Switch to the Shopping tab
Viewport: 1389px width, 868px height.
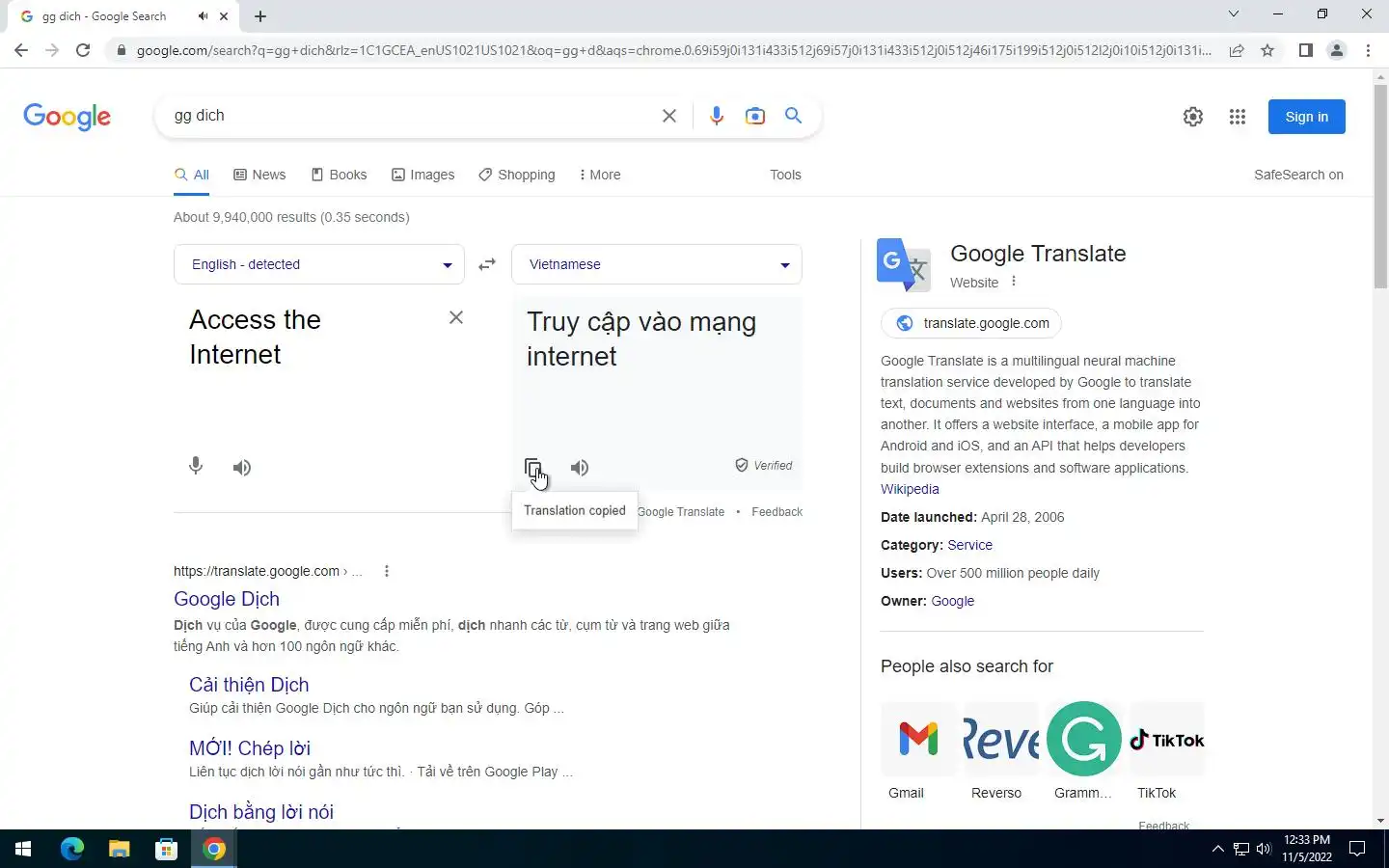point(517,175)
